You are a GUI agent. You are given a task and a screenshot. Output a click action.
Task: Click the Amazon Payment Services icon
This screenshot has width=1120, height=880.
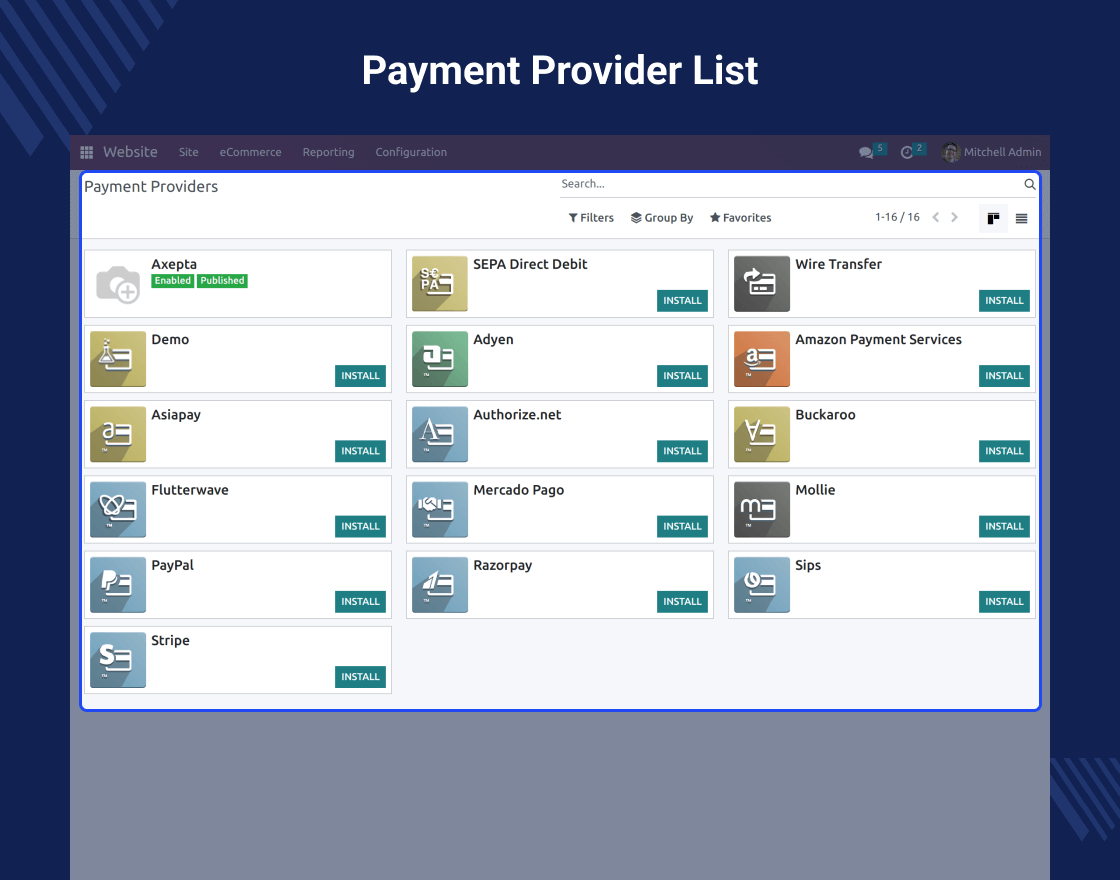coord(762,359)
